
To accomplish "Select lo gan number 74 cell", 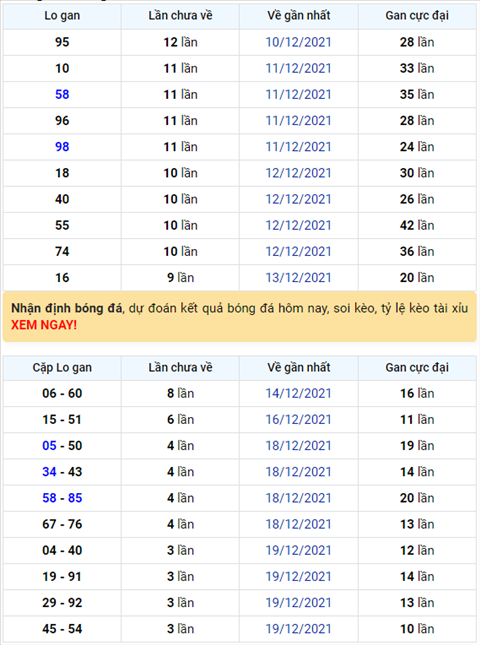I will (62, 252).
